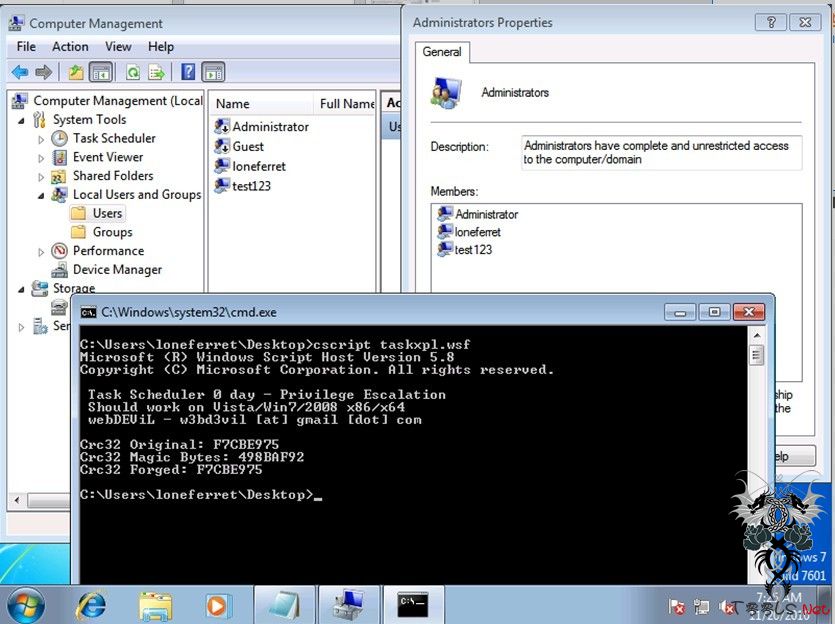Expand the Services and Applications node
This screenshot has width=835, height=624.
(x=21, y=327)
